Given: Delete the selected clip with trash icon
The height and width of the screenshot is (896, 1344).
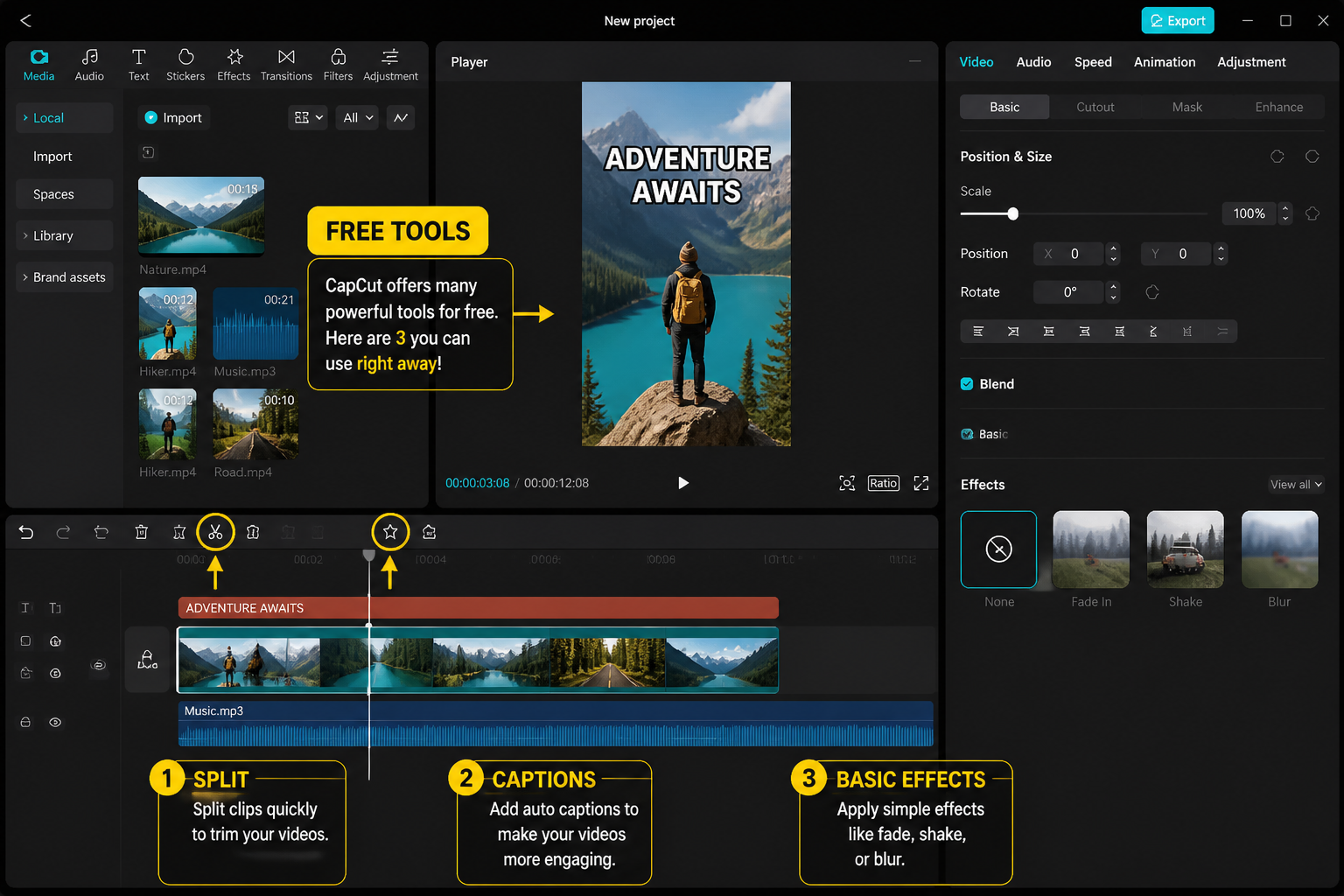Looking at the screenshot, I should pos(141,532).
